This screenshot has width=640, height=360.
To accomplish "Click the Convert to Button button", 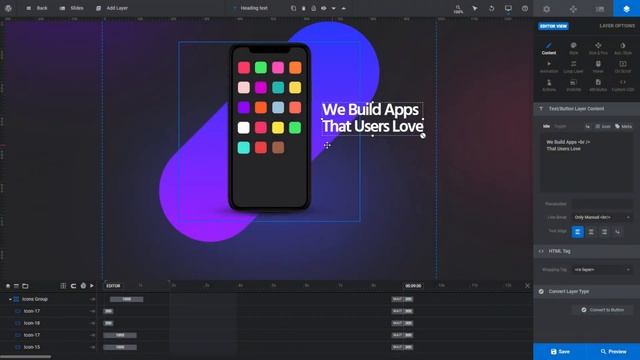I will tap(602, 310).
